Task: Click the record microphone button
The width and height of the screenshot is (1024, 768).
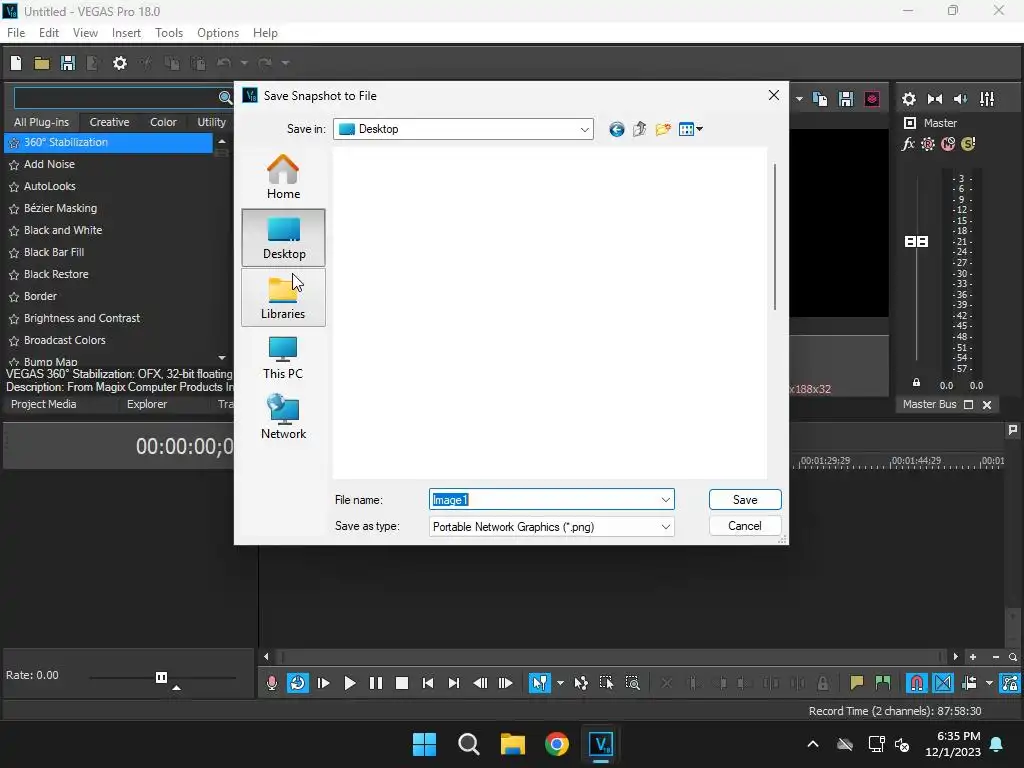Action: [x=272, y=683]
